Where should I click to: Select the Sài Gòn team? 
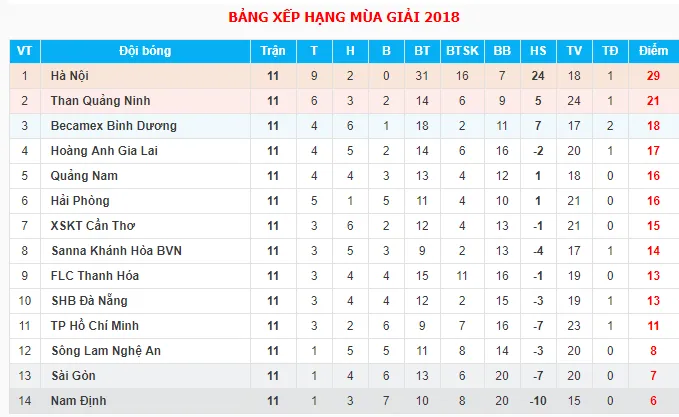point(73,376)
